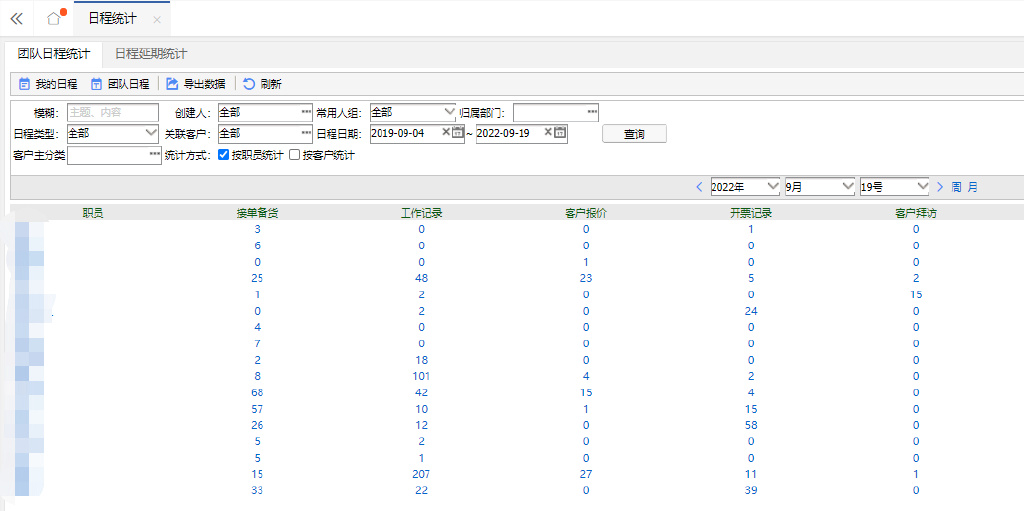
Task: Expand the 日程类型 dropdown
Action: coord(151,133)
